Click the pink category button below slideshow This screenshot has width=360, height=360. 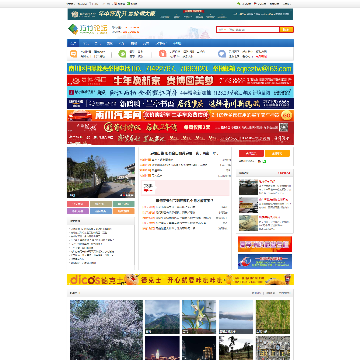click(78, 204)
